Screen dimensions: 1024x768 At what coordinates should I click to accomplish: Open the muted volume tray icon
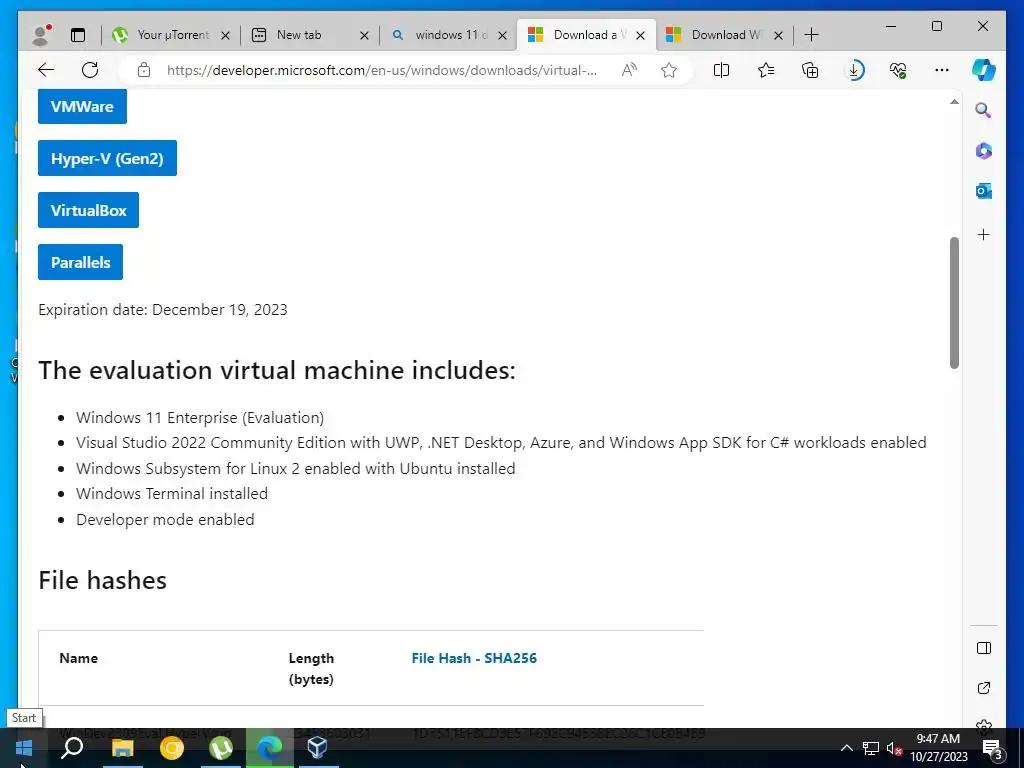click(894, 748)
